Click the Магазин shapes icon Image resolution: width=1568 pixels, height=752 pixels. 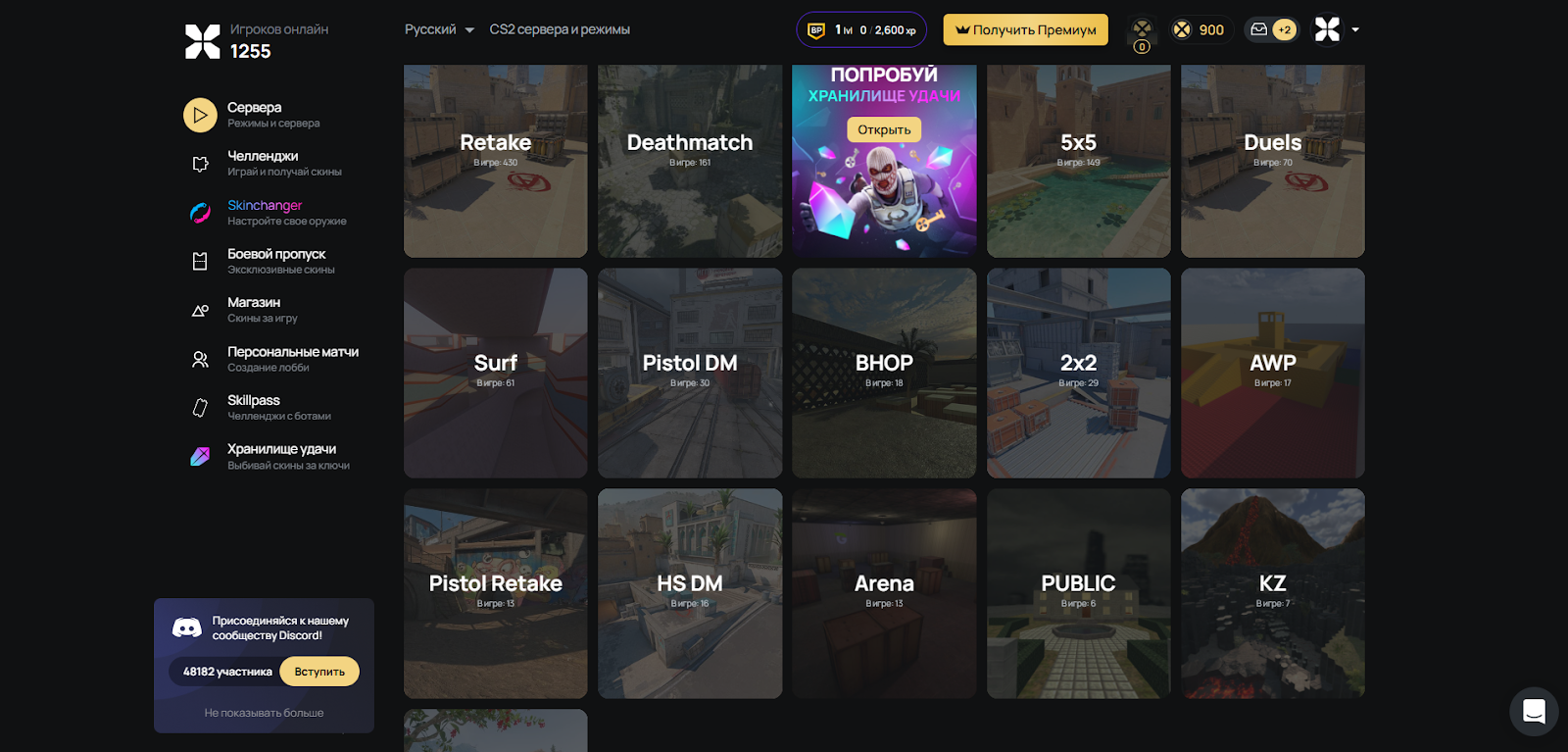pyautogui.click(x=200, y=310)
